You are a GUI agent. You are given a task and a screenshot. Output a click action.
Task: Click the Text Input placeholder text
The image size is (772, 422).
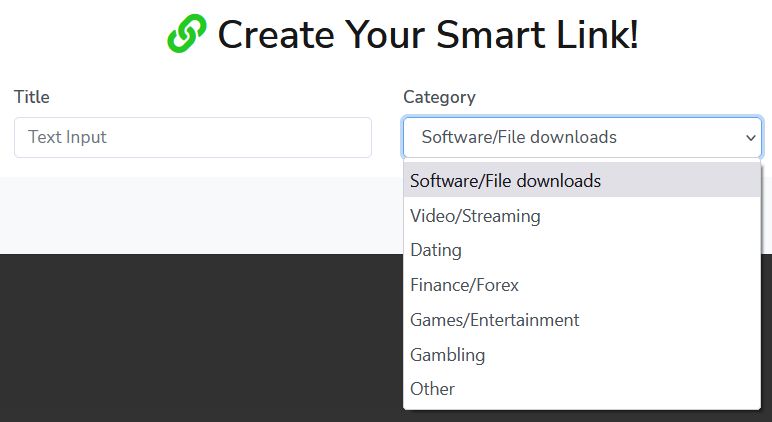click(x=67, y=137)
